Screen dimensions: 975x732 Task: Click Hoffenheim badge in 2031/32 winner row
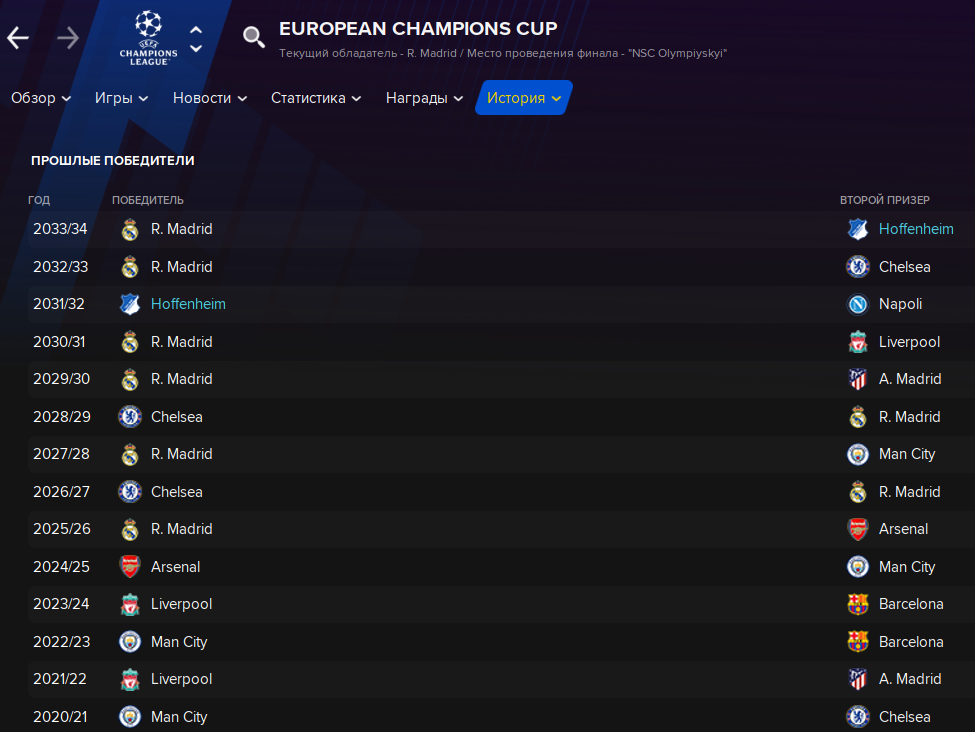(x=130, y=304)
